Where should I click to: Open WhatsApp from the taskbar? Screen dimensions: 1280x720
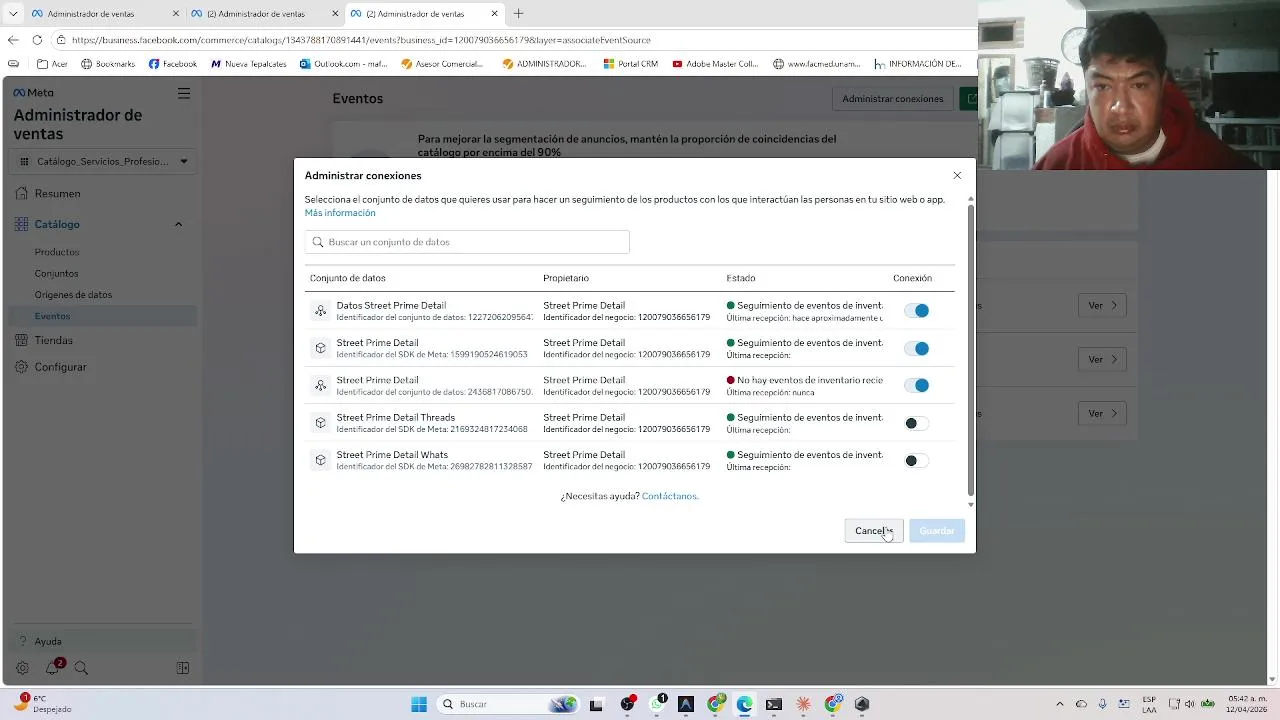coord(657,704)
